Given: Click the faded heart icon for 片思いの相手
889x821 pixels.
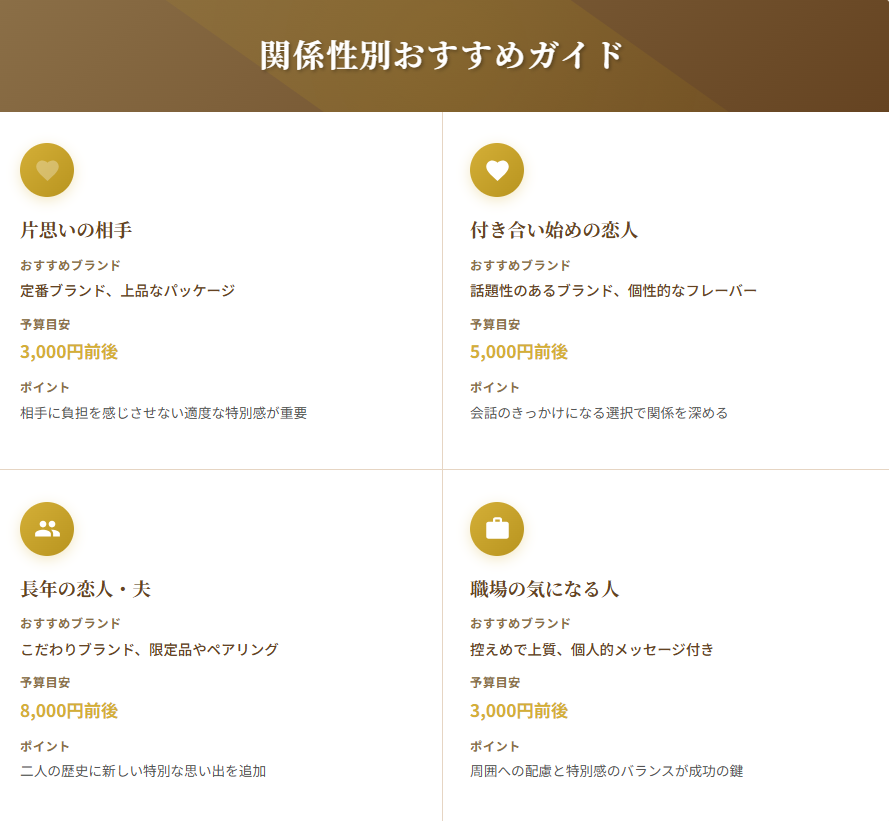Looking at the screenshot, I should point(47,170).
